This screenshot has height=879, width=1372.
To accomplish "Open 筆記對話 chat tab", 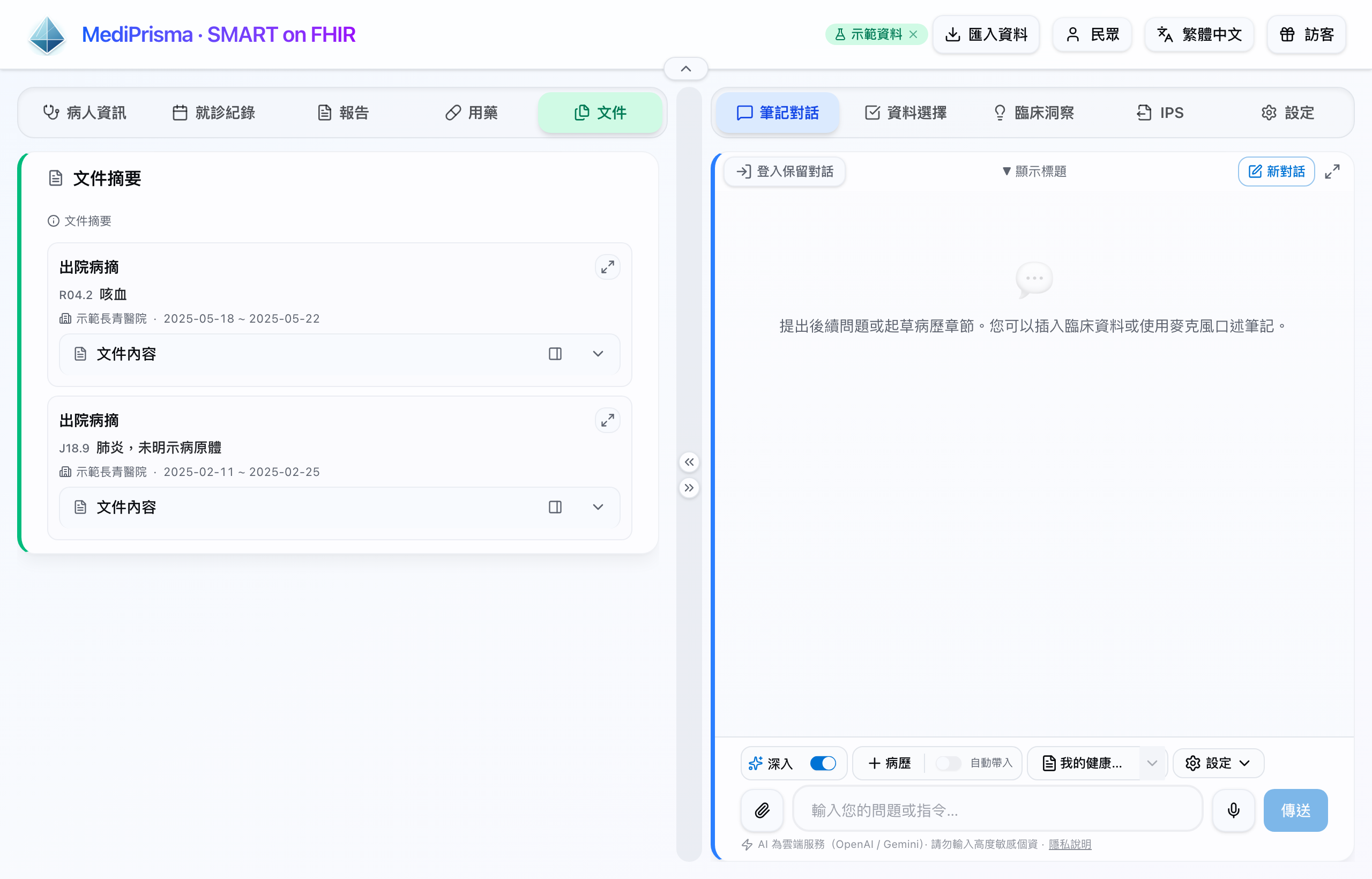I will point(778,113).
